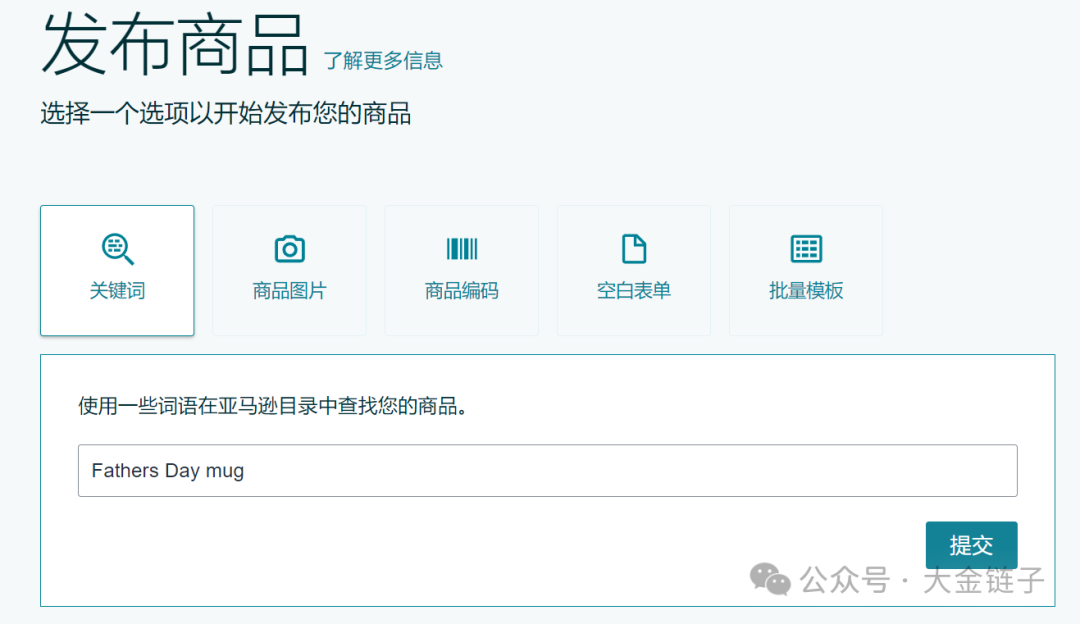Switch to the 商品编码 listing option card

pyautogui.click(x=461, y=270)
